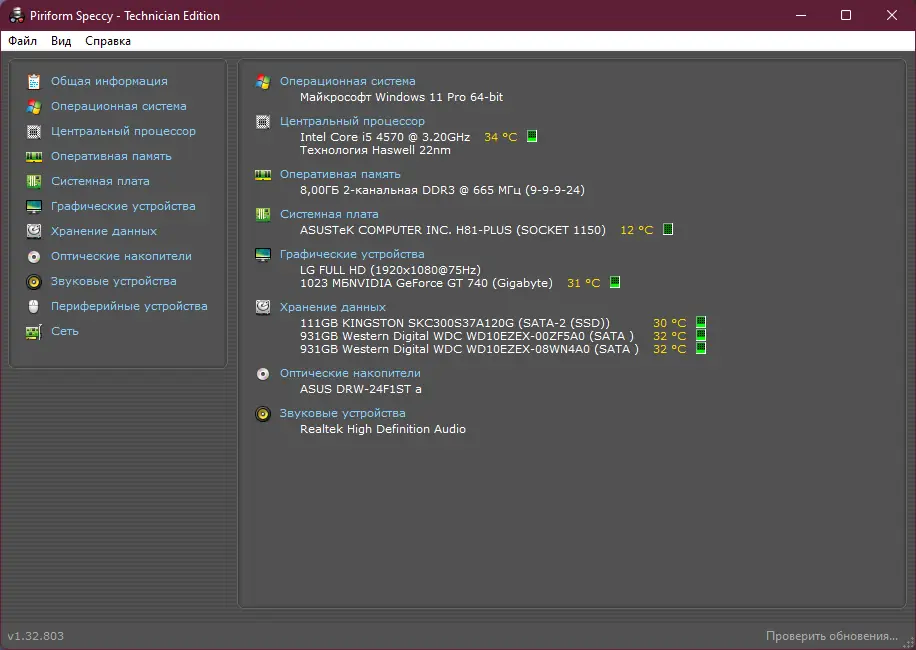Select the Хранение данных disk icon

(36, 231)
